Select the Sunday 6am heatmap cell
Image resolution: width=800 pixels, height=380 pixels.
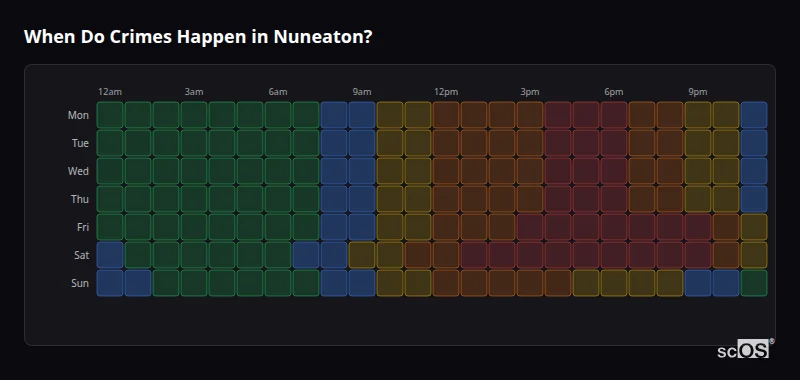pos(278,283)
